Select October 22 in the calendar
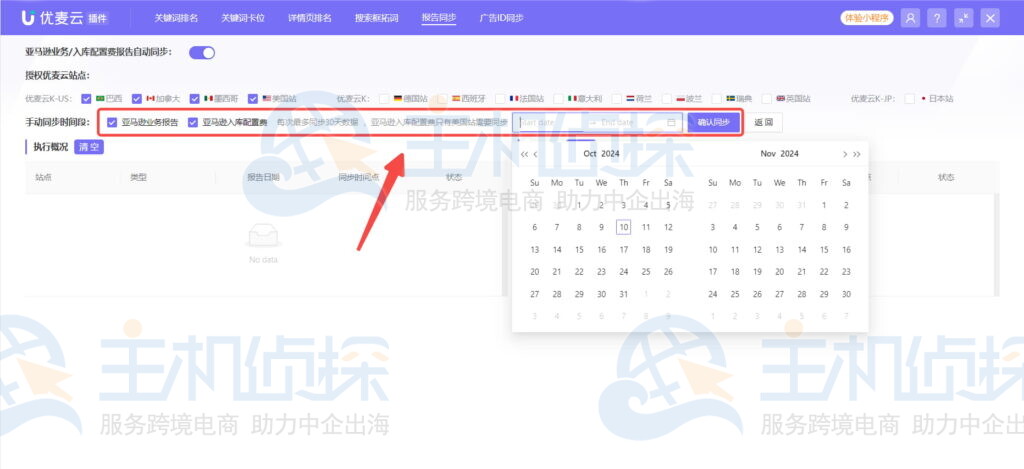 click(579, 272)
